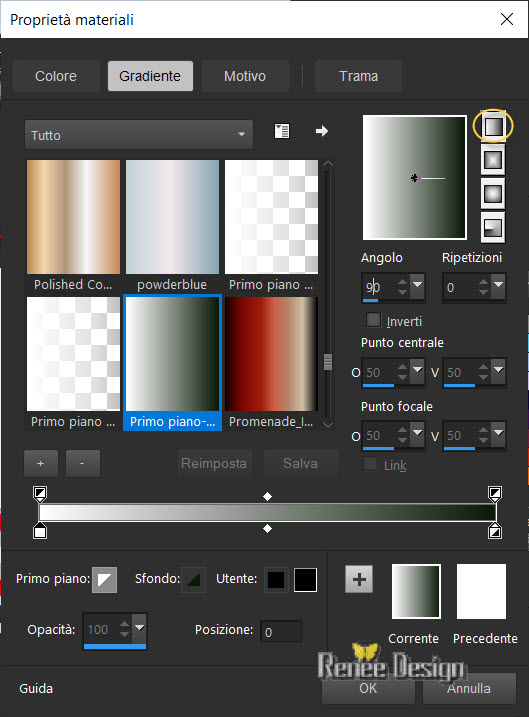Open the Tutto category dropdown
This screenshot has height=717, width=529.
139,135
